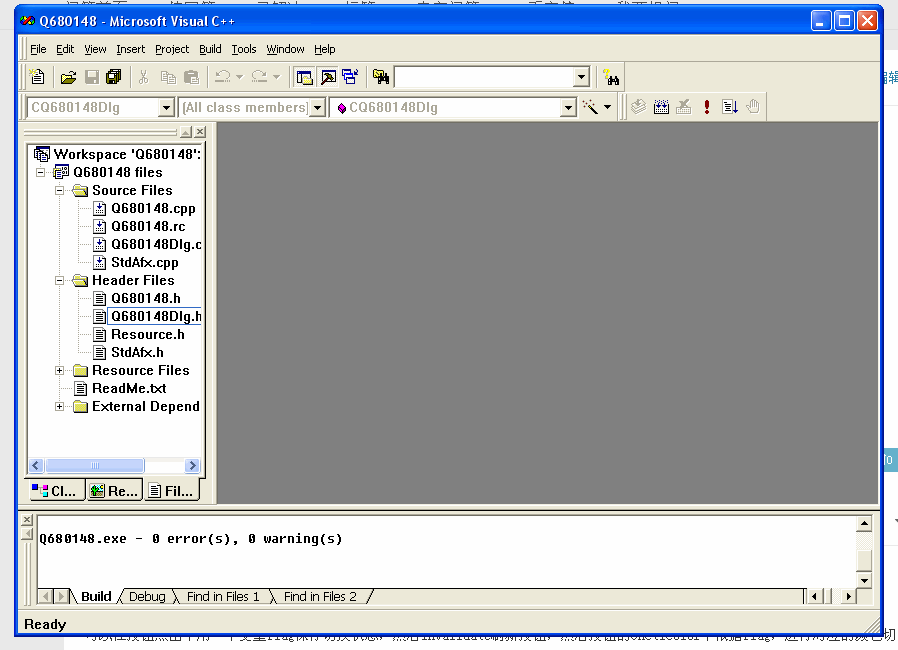Viewport: 898px width, 650px height.
Task: Switch to the Debug output tab
Action: point(147,597)
